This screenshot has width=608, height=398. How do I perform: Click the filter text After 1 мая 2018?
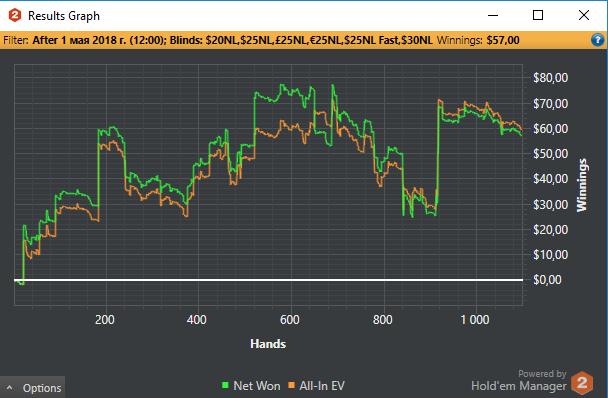tap(99, 40)
